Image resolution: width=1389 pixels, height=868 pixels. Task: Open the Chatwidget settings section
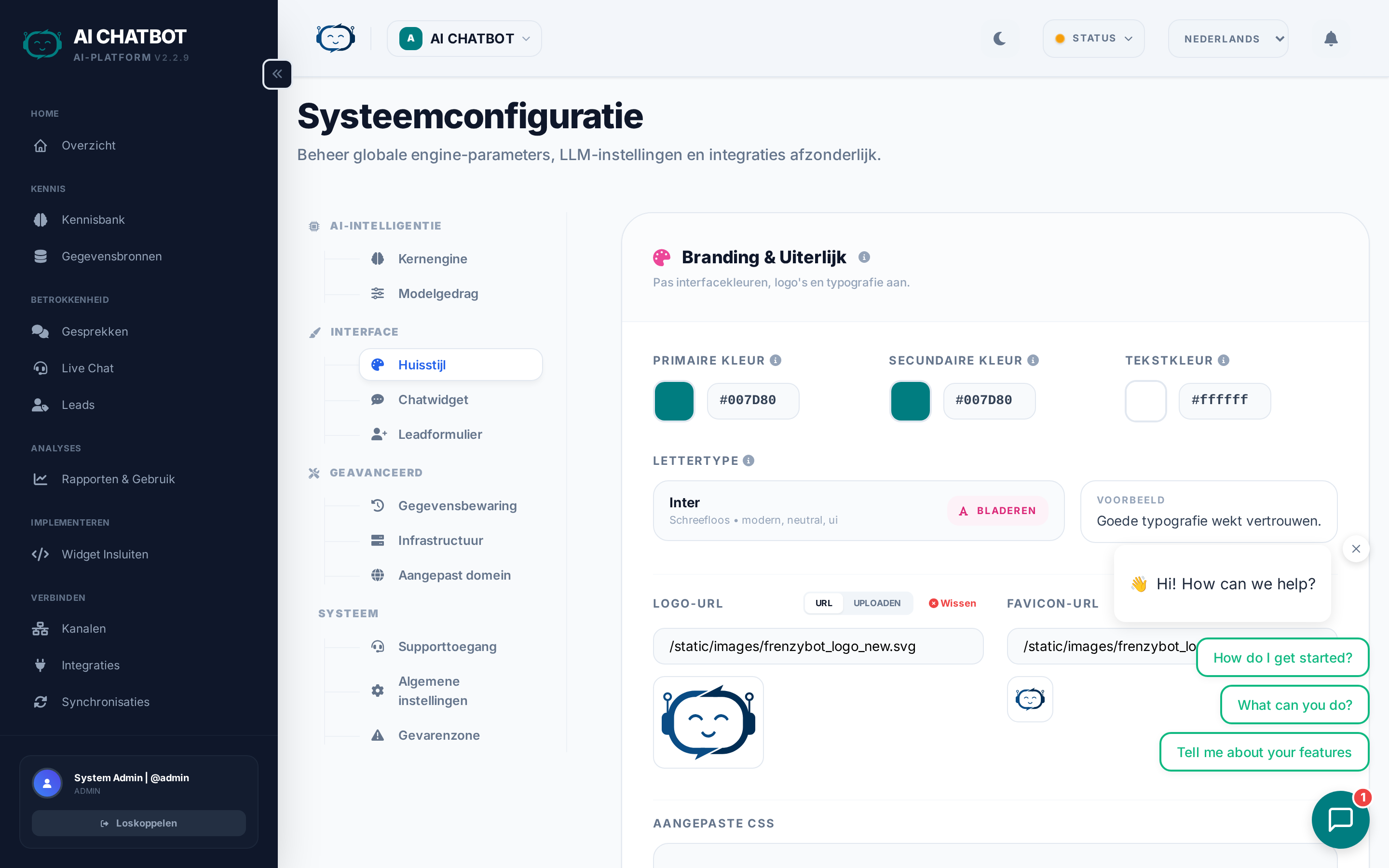[x=433, y=400]
